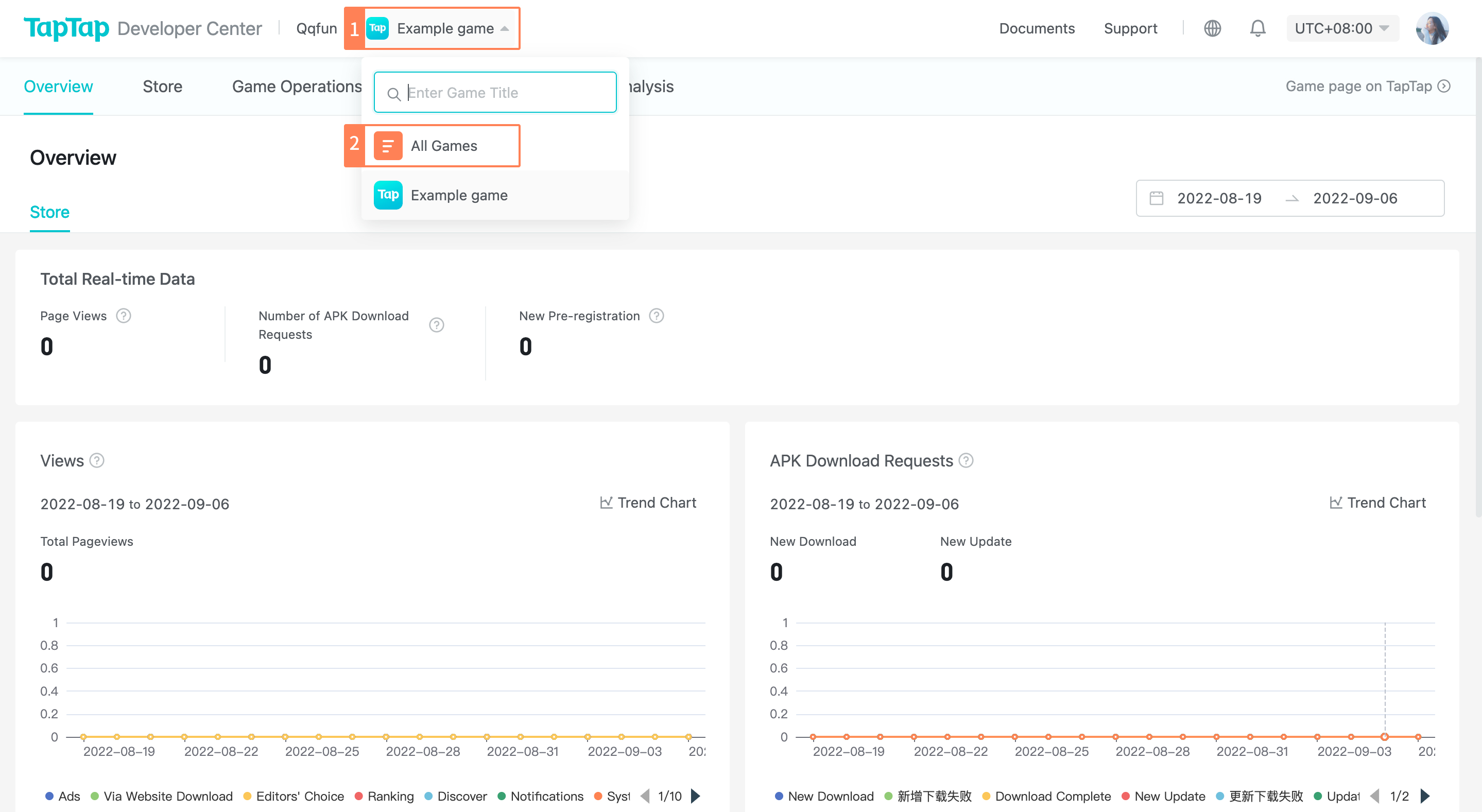This screenshot has height=812, width=1482.
Task: Click the help icon beside Views
Action: 97,461
